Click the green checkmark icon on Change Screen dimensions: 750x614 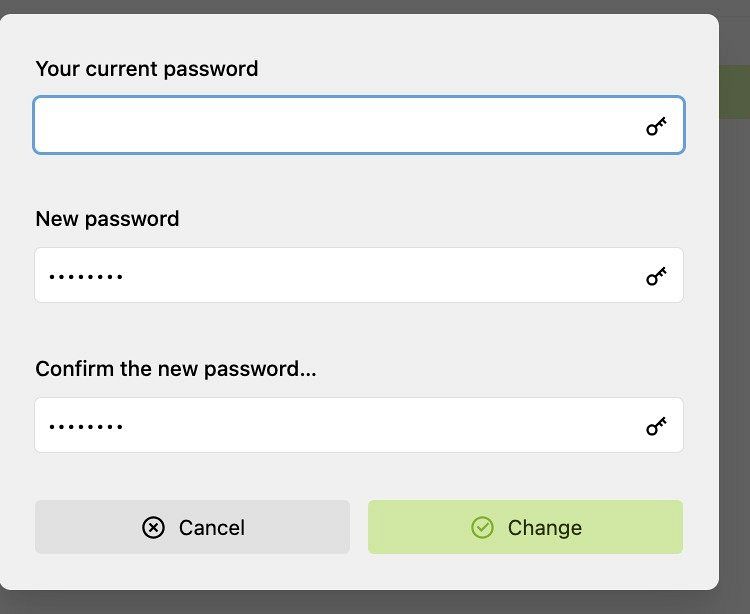(482, 527)
